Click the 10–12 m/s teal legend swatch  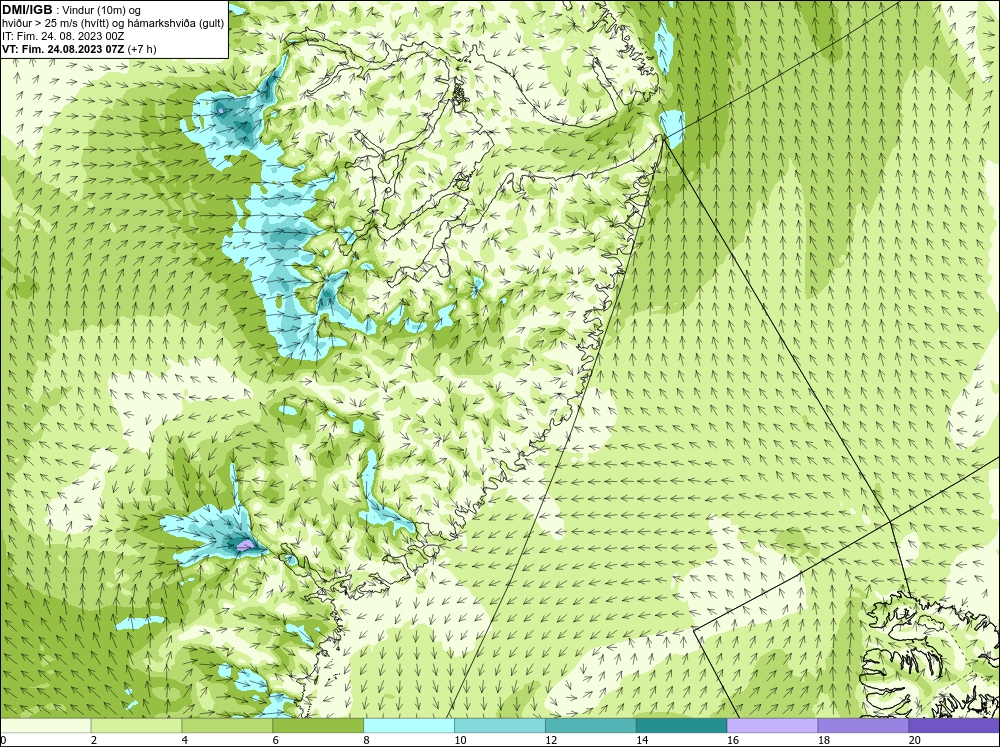click(499, 725)
